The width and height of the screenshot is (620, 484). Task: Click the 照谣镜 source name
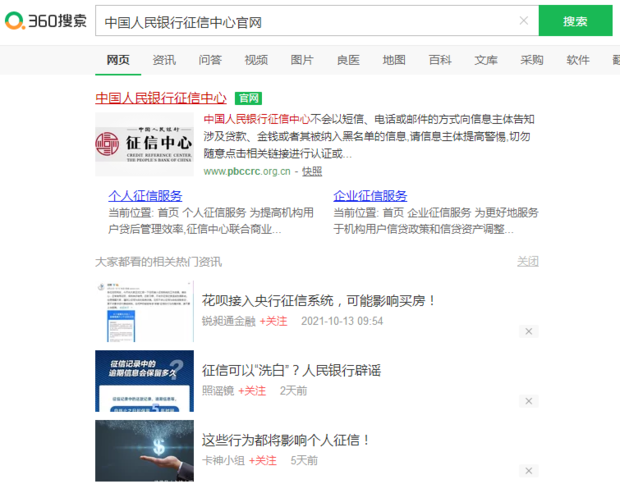tap(218, 391)
